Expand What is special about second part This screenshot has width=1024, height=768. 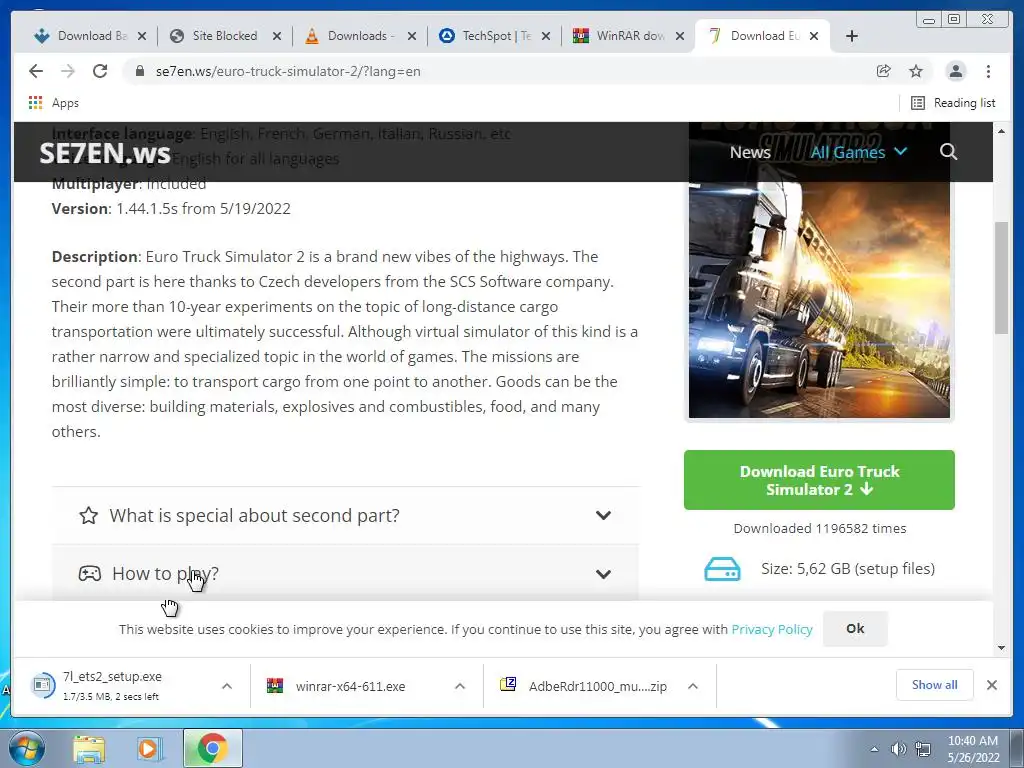pyautogui.click(x=345, y=515)
